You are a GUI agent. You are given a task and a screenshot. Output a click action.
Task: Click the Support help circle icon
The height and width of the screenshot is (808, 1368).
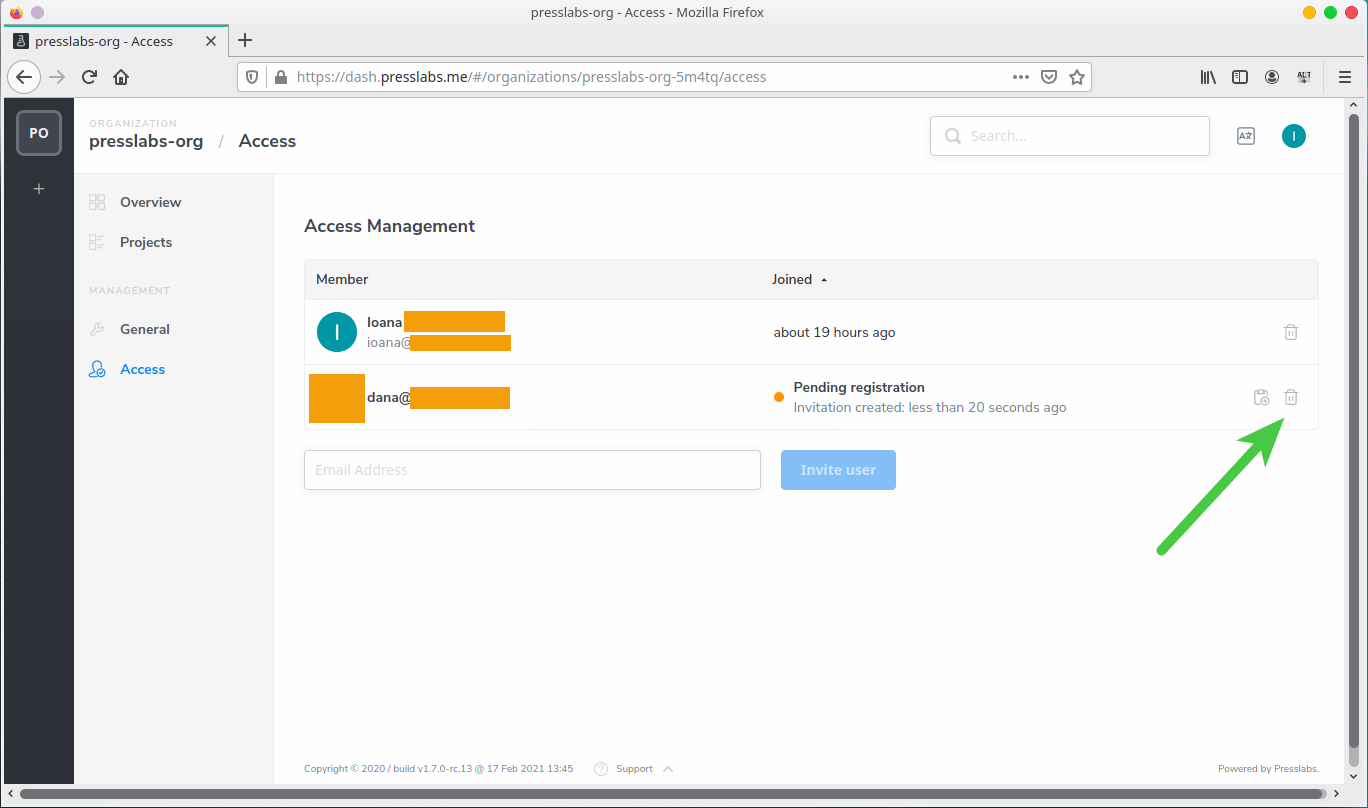click(x=601, y=769)
